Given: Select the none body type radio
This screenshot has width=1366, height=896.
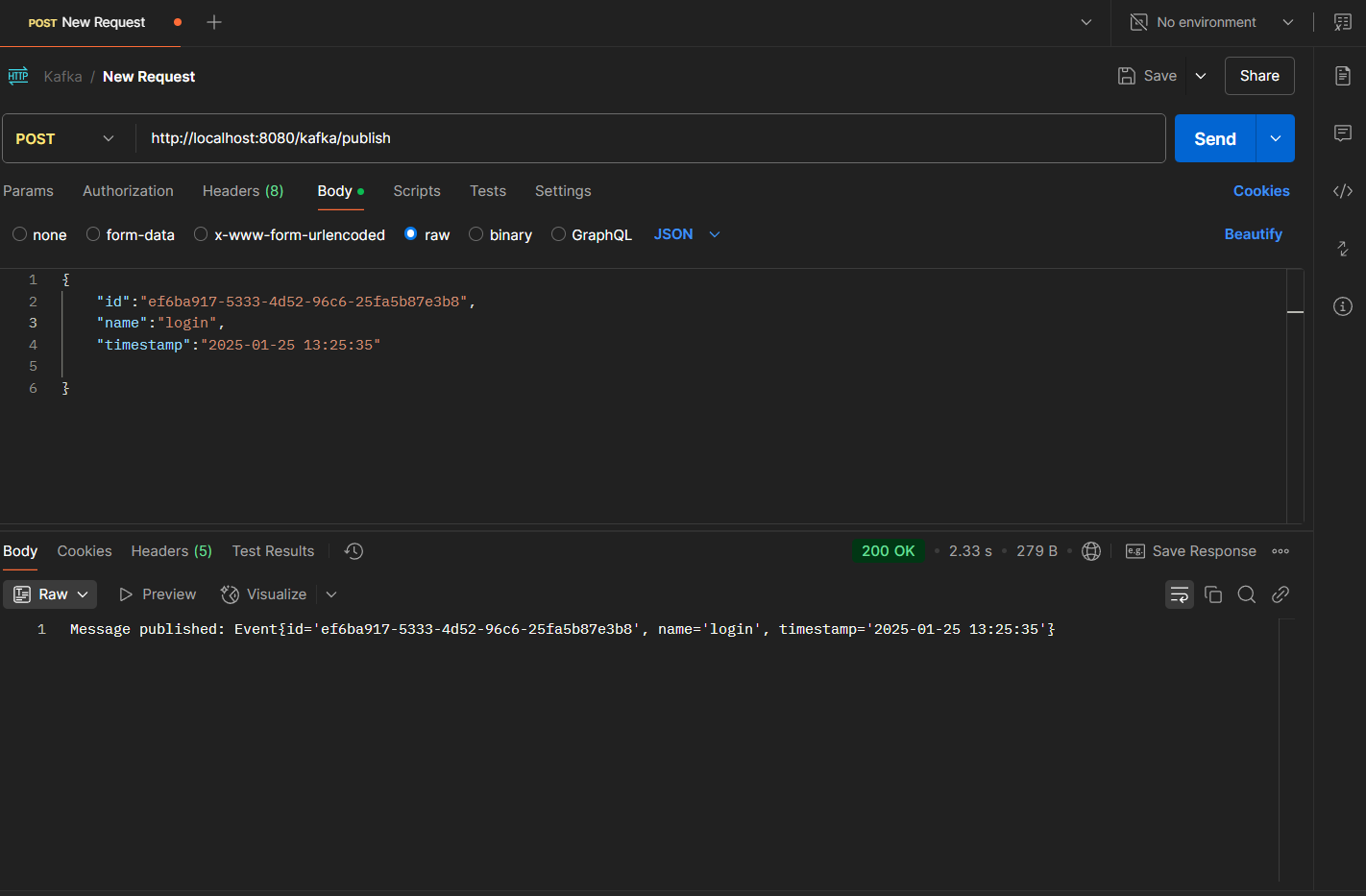Looking at the screenshot, I should click(19, 234).
